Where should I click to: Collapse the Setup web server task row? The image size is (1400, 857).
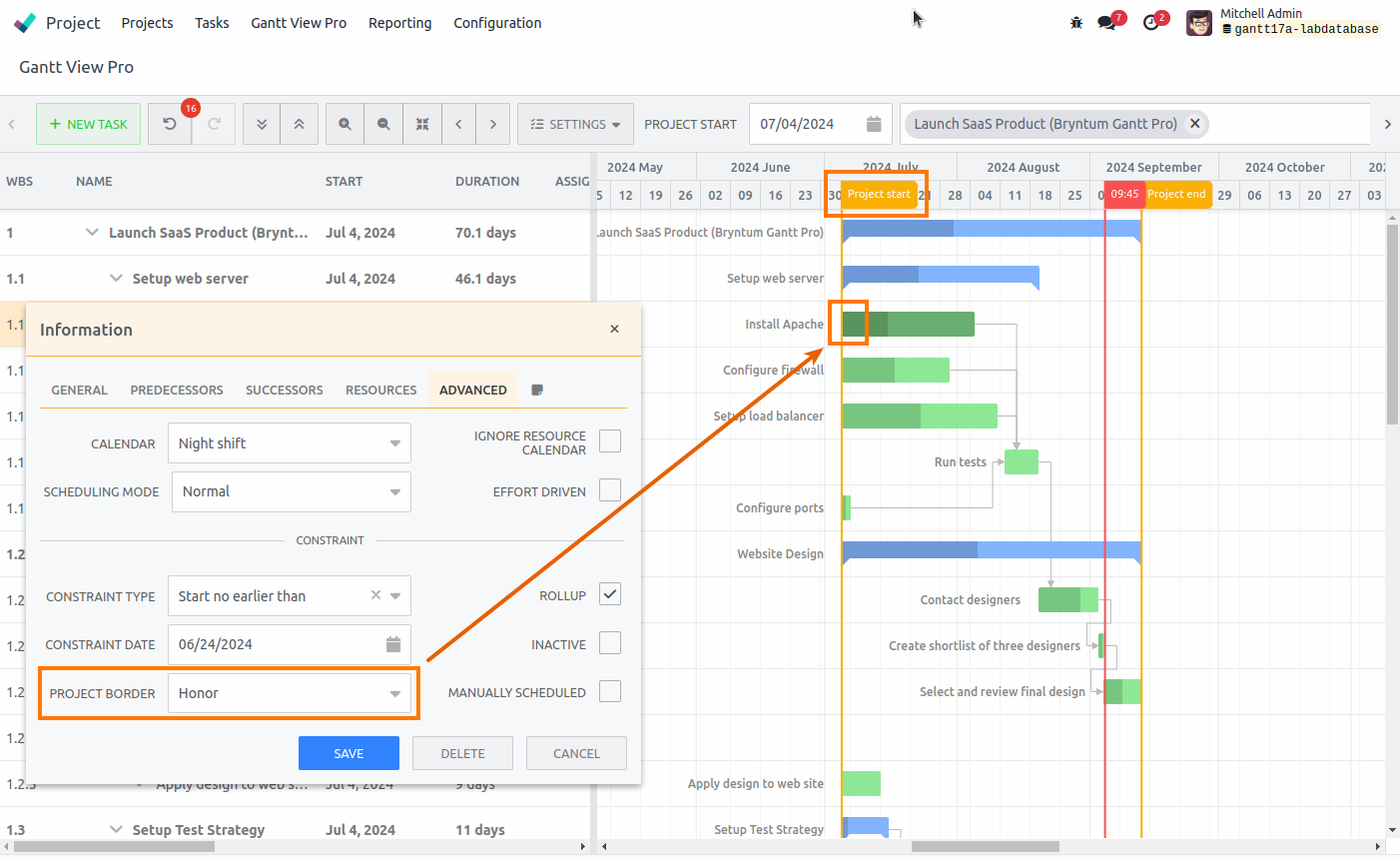(x=117, y=279)
